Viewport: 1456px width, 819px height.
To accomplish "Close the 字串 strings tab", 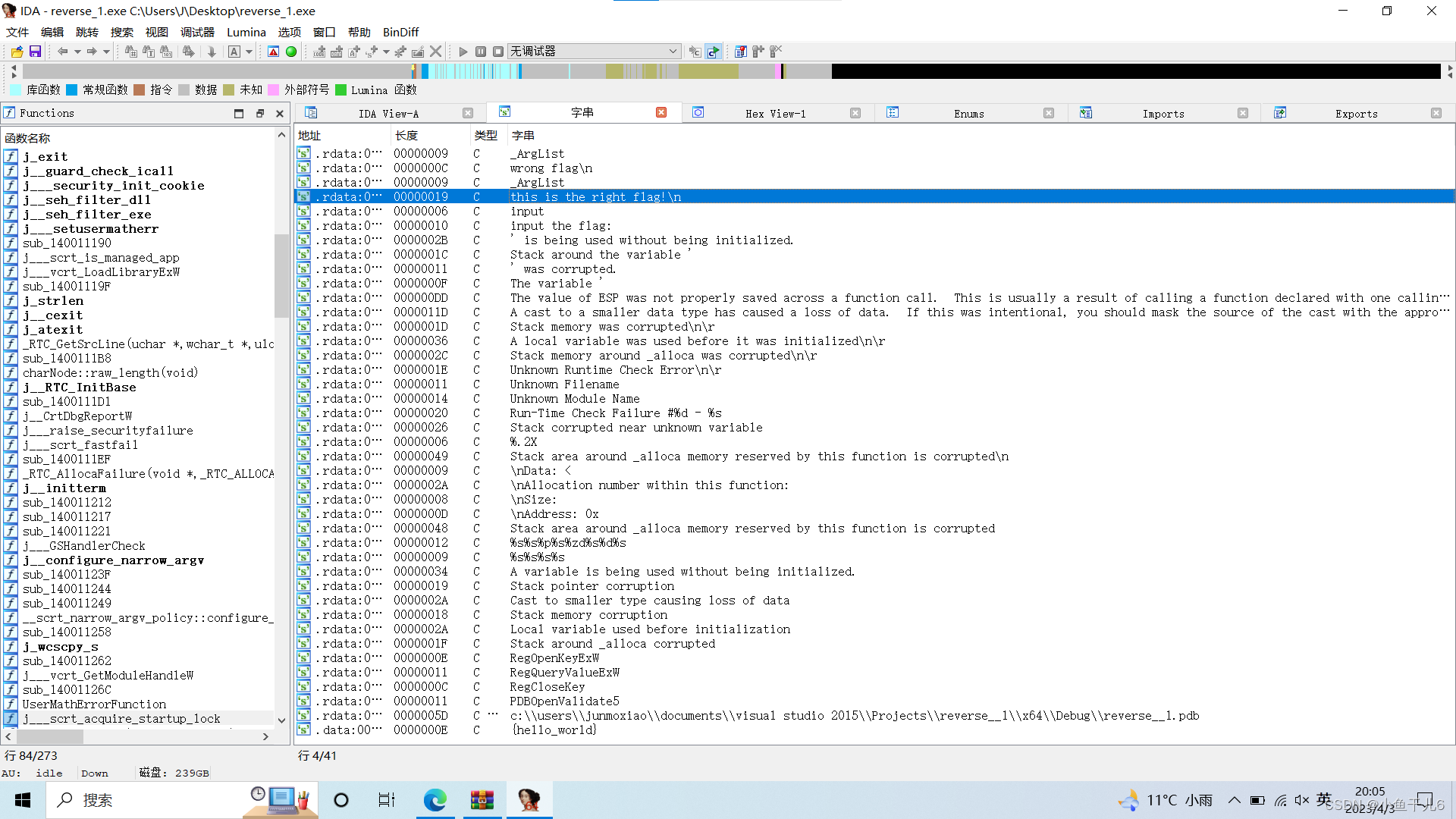I will (x=661, y=112).
